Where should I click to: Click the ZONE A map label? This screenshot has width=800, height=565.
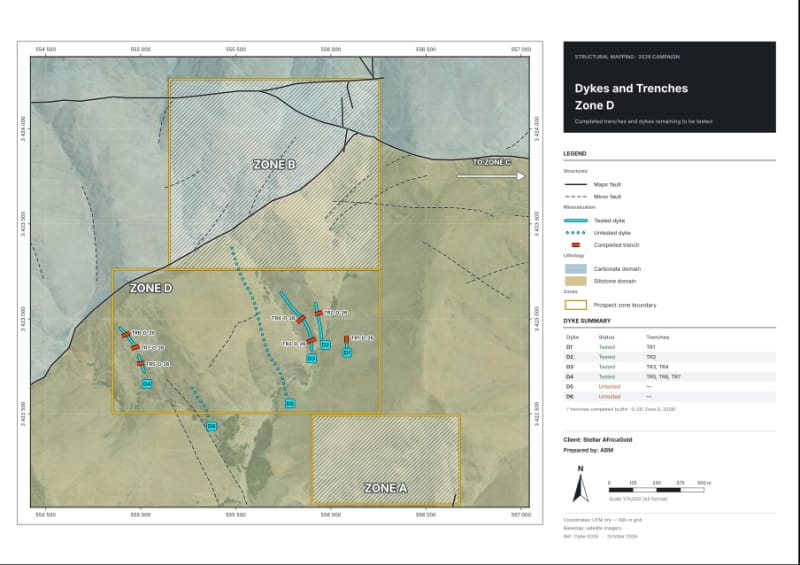pos(386,488)
